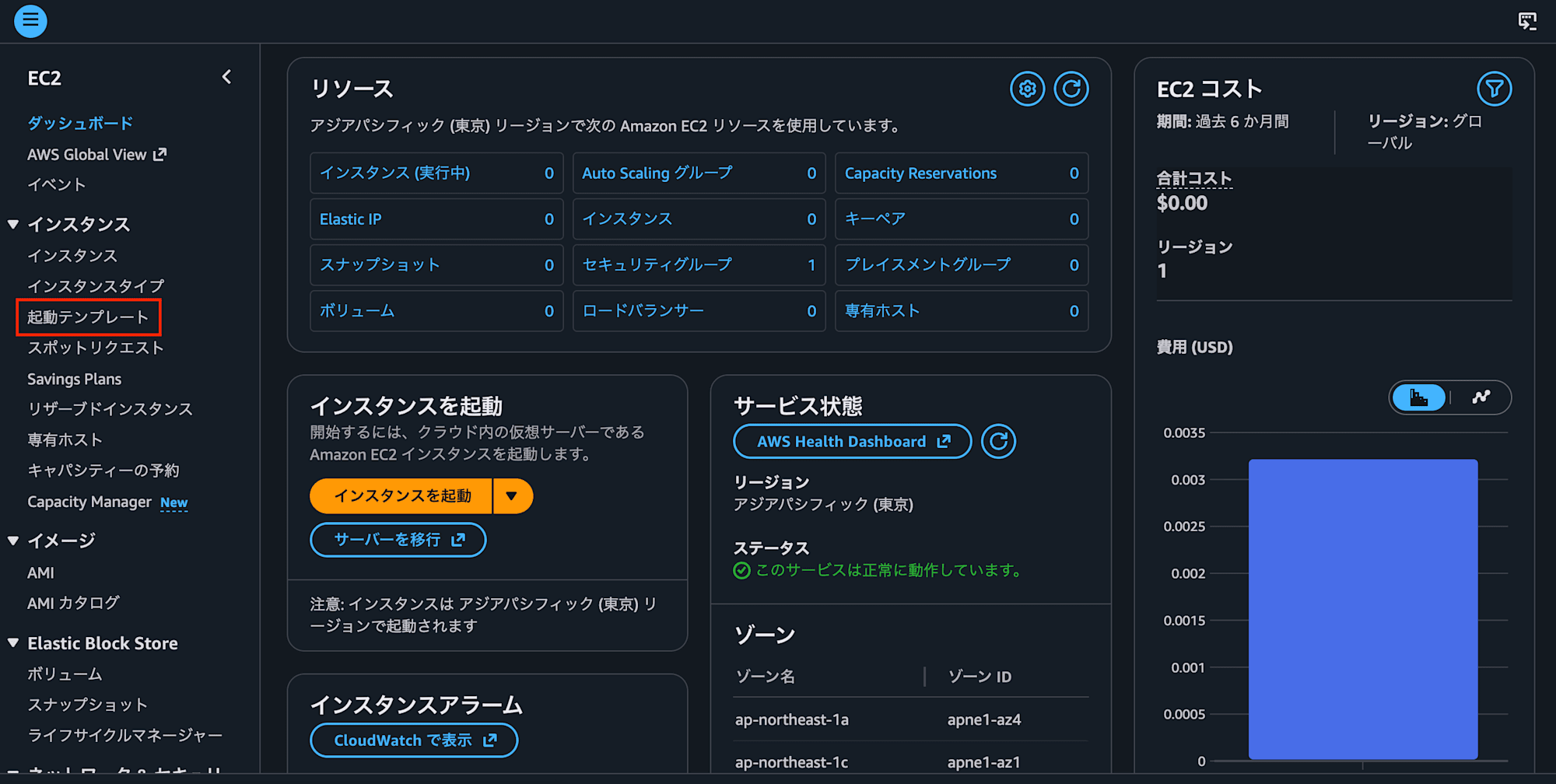The height and width of the screenshot is (784, 1556).
Task: Open AWS Global View link
Action: 96,154
